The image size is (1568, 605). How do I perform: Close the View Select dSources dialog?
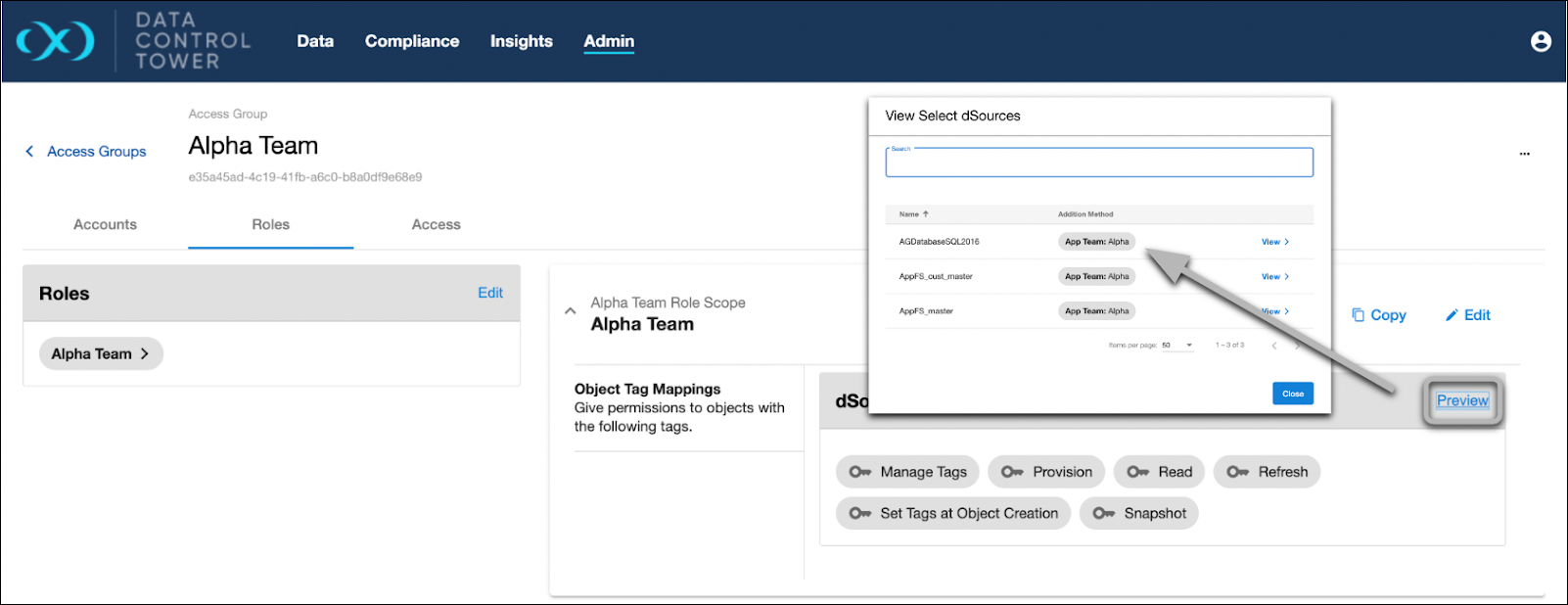click(1292, 394)
